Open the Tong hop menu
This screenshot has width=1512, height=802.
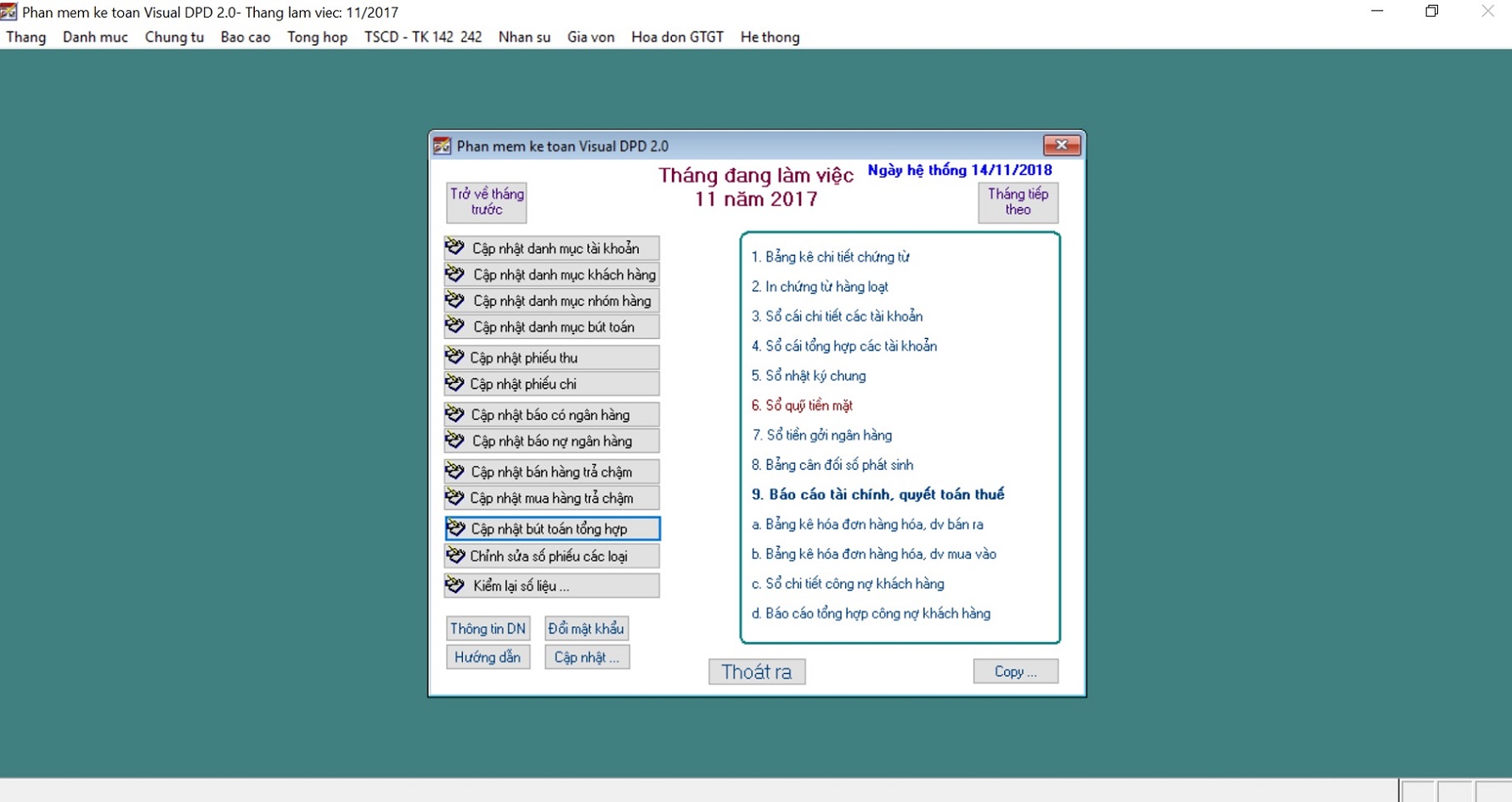tap(318, 37)
